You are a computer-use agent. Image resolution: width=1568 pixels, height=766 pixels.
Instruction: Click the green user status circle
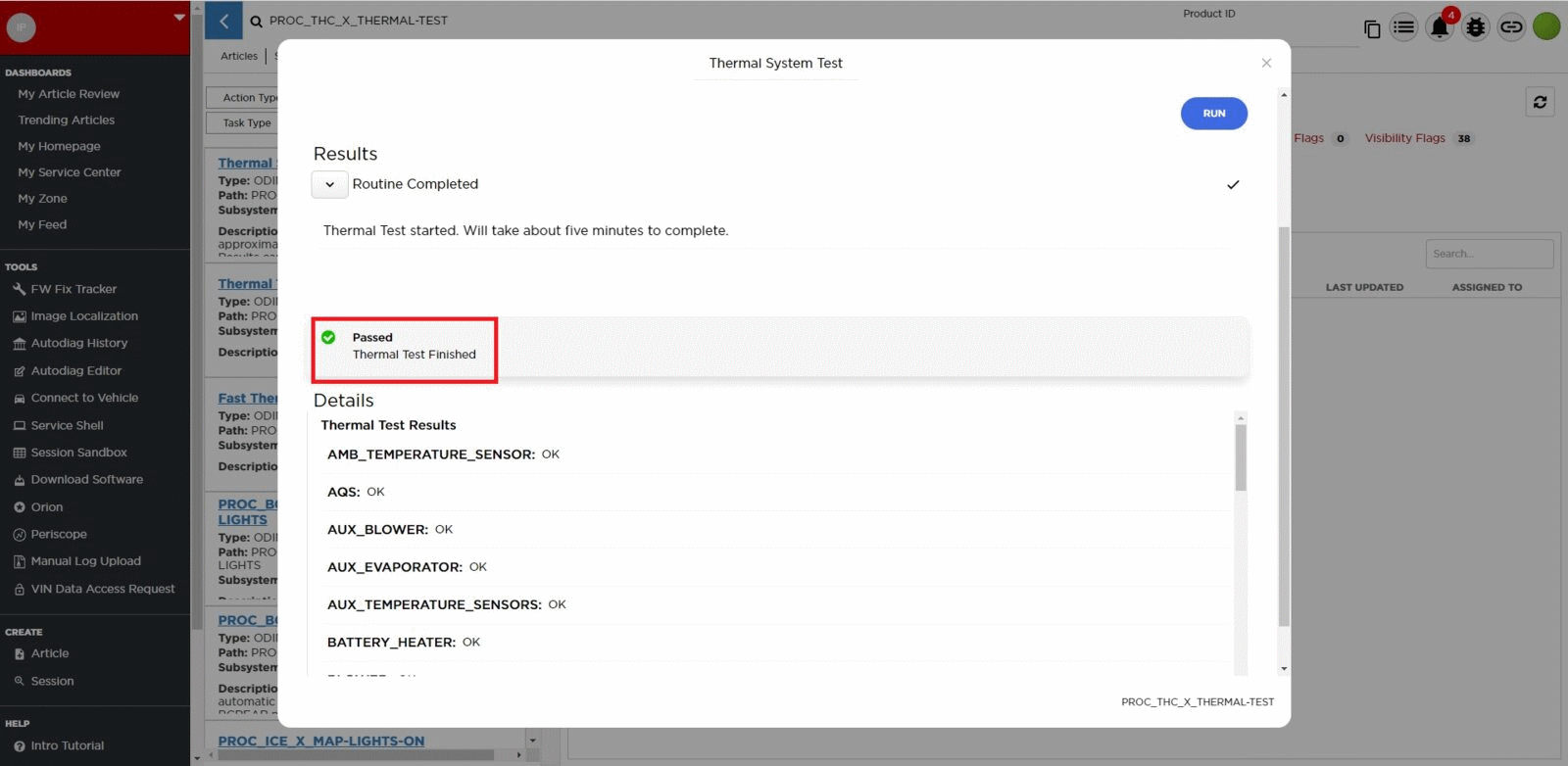pyautogui.click(x=1545, y=26)
